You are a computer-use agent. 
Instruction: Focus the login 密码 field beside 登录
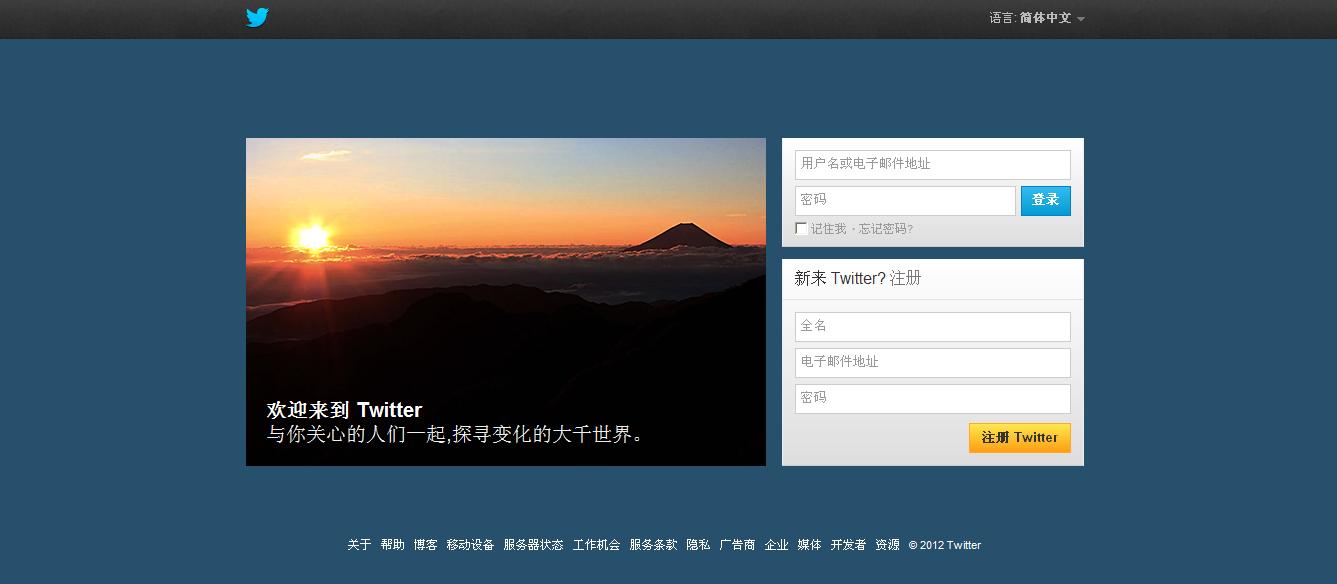(905, 200)
